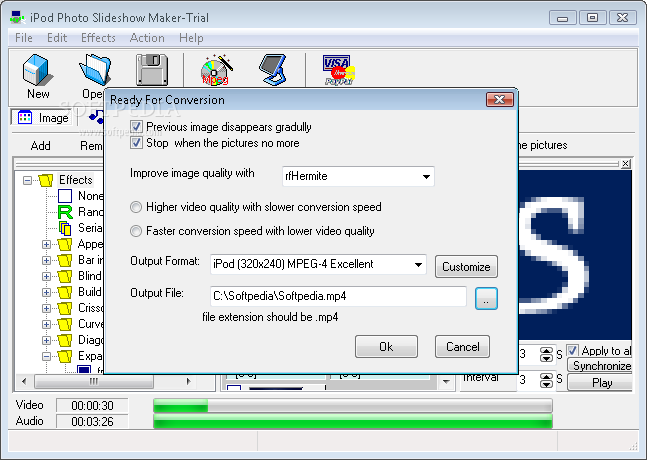Save project using the floppy disk icon
The width and height of the screenshot is (647, 460).
(x=152, y=69)
